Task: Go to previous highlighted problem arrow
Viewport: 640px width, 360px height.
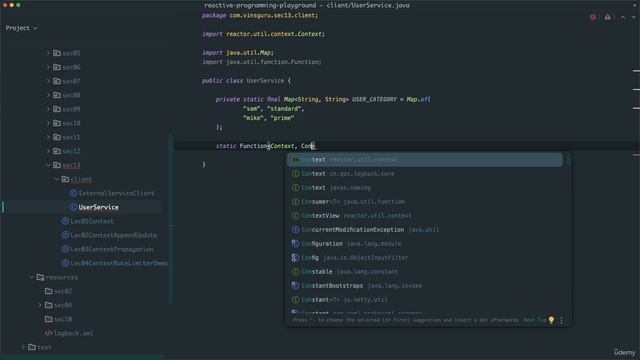Action: click(623, 17)
